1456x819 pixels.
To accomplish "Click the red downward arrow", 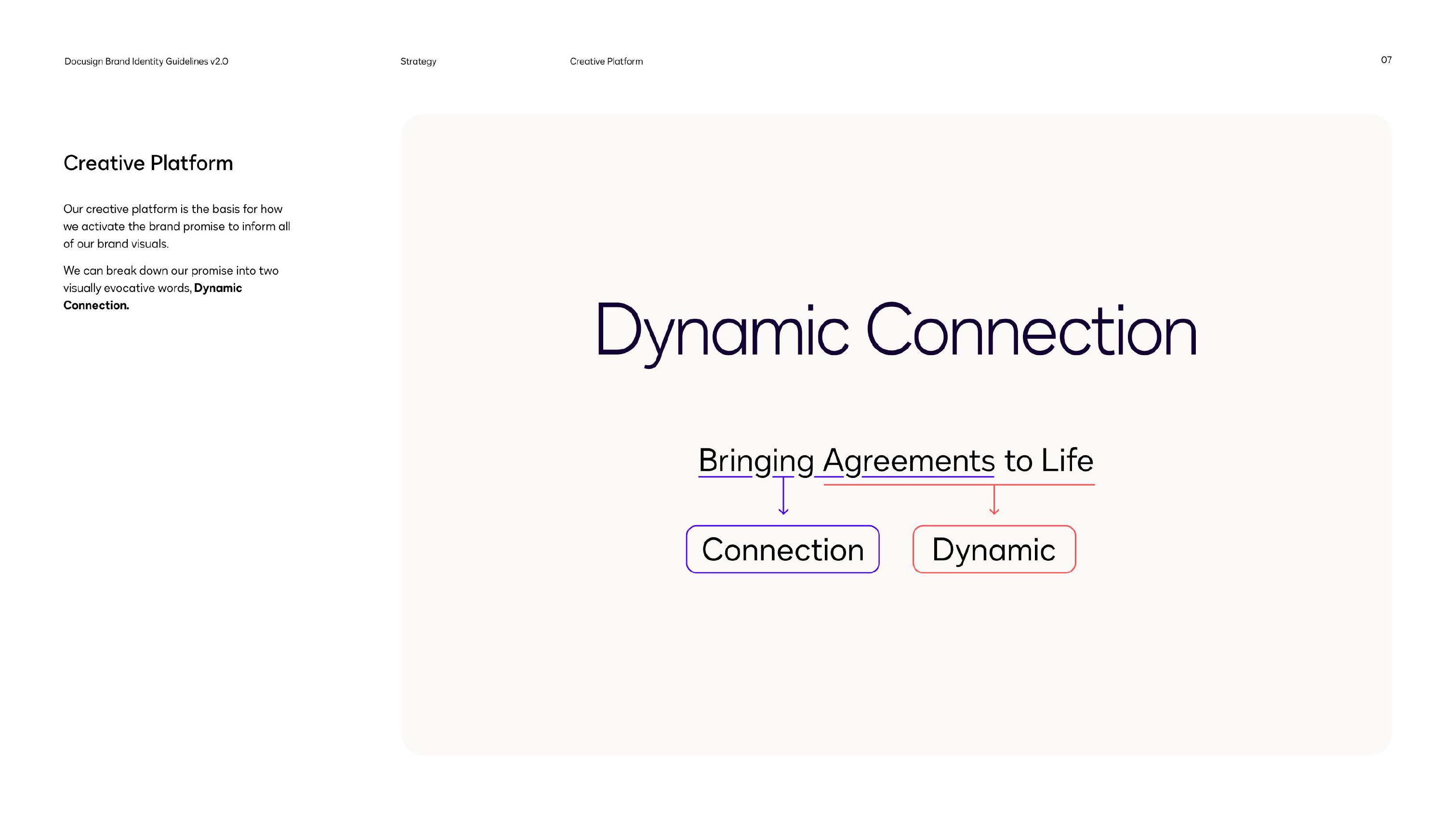I will 993,500.
